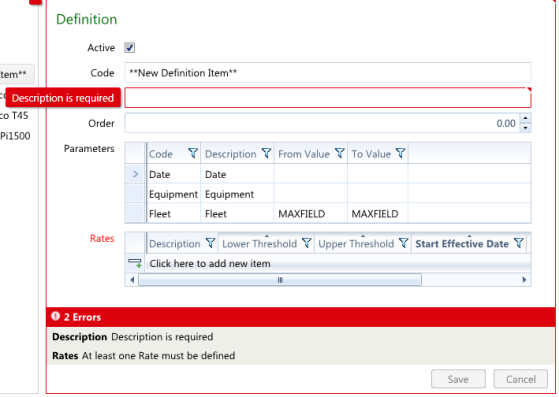Screen dimensions: 559x397
Task: Open filter for Upper Threshold column
Action: click(404, 243)
